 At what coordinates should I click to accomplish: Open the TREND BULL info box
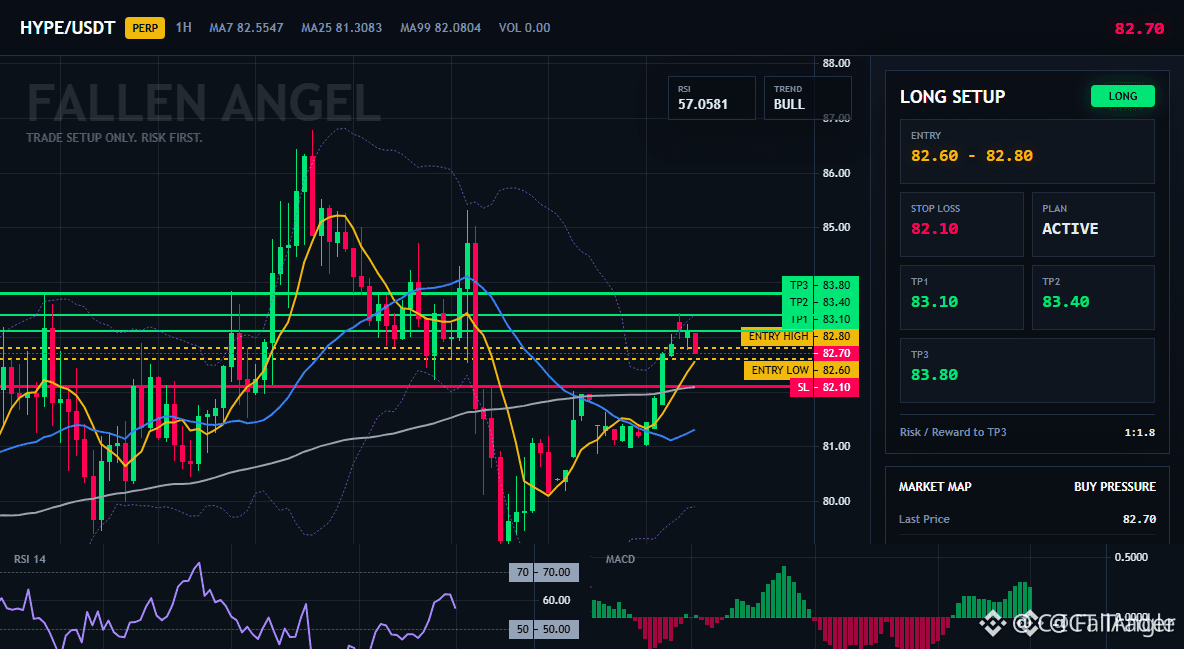click(x=807, y=97)
